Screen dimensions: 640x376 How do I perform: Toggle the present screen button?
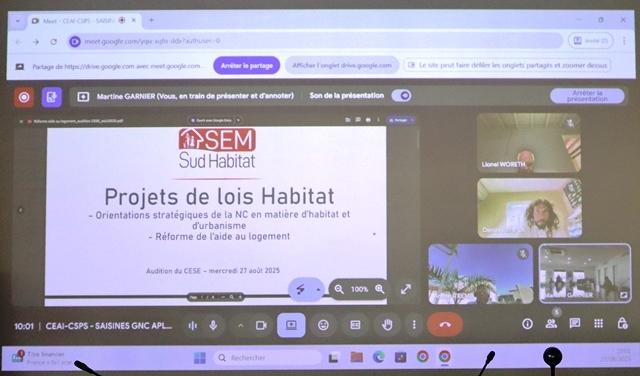[291, 325]
